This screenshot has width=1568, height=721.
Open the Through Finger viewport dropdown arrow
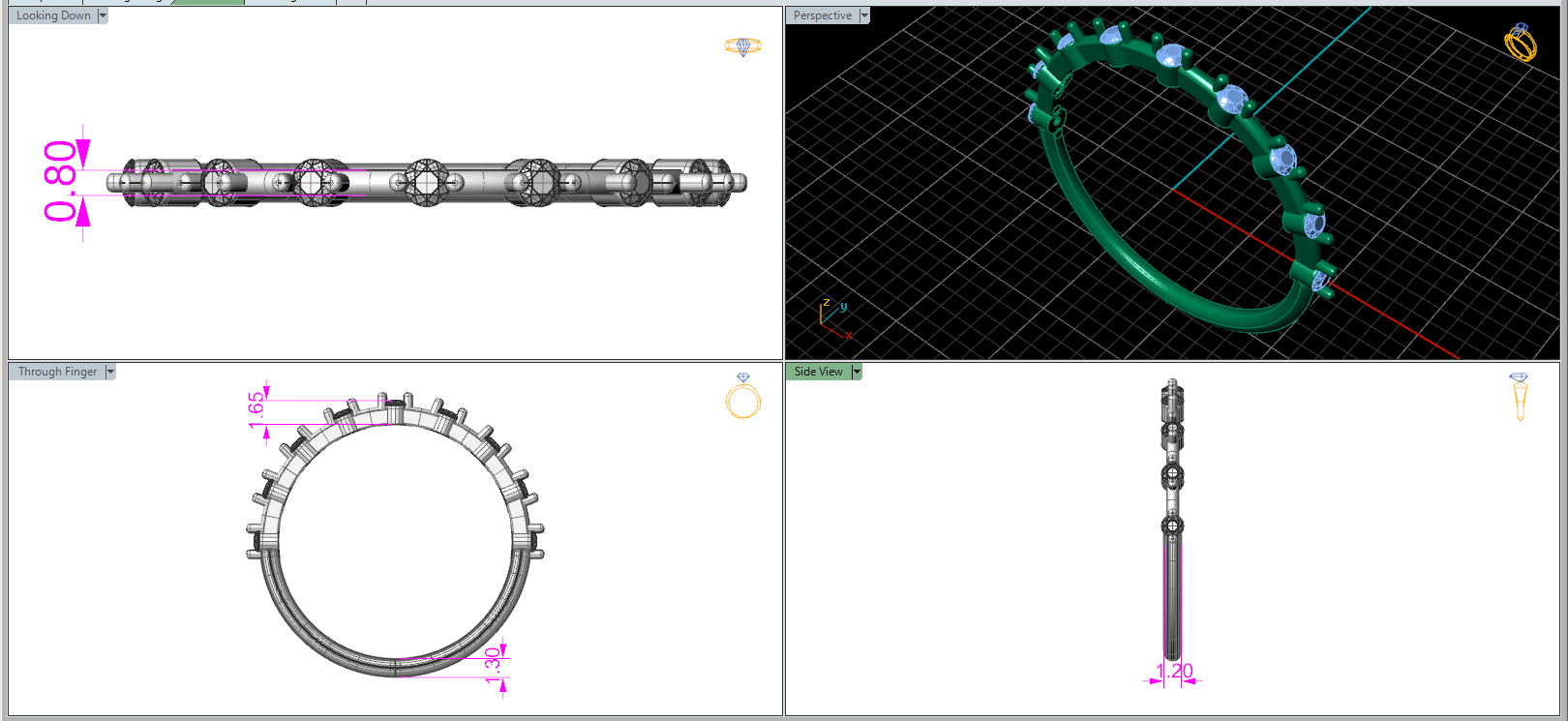(110, 372)
